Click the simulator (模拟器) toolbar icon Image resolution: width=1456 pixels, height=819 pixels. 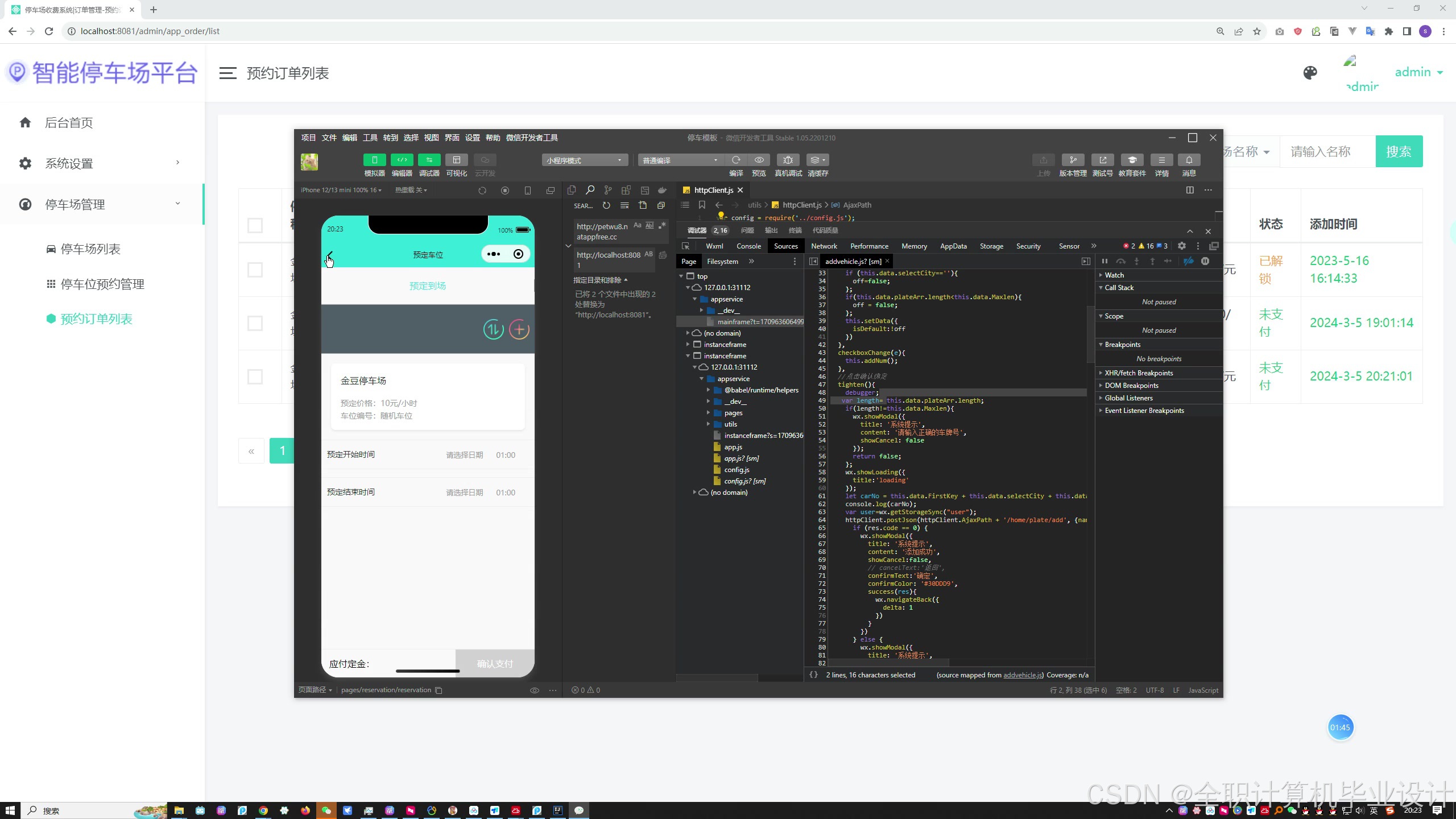tap(374, 160)
